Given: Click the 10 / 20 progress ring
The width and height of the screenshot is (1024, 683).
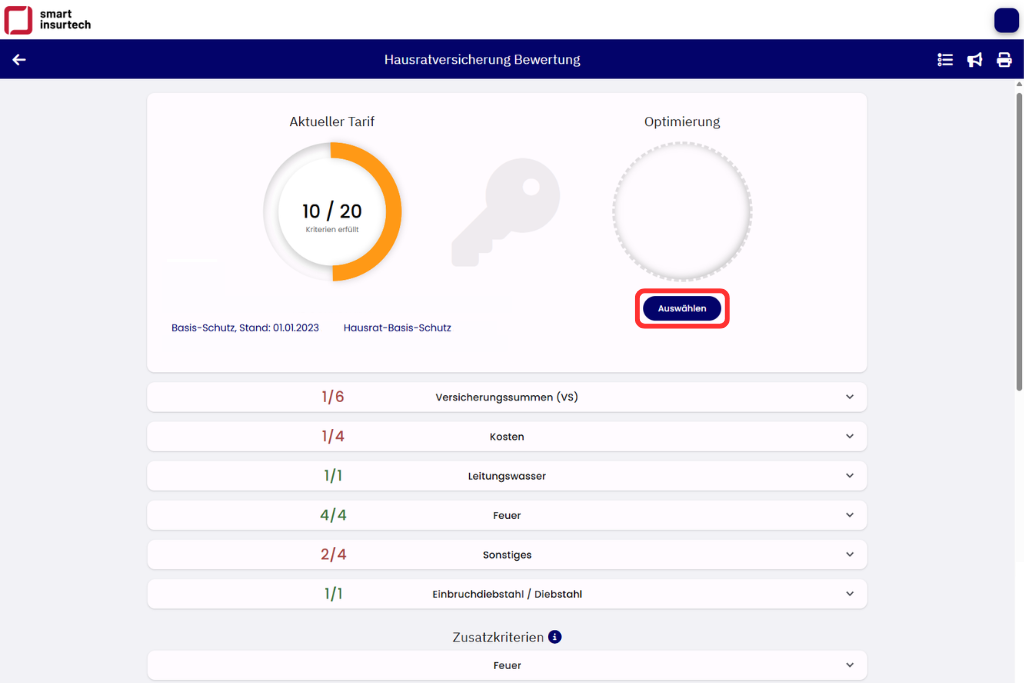Looking at the screenshot, I should point(332,212).
